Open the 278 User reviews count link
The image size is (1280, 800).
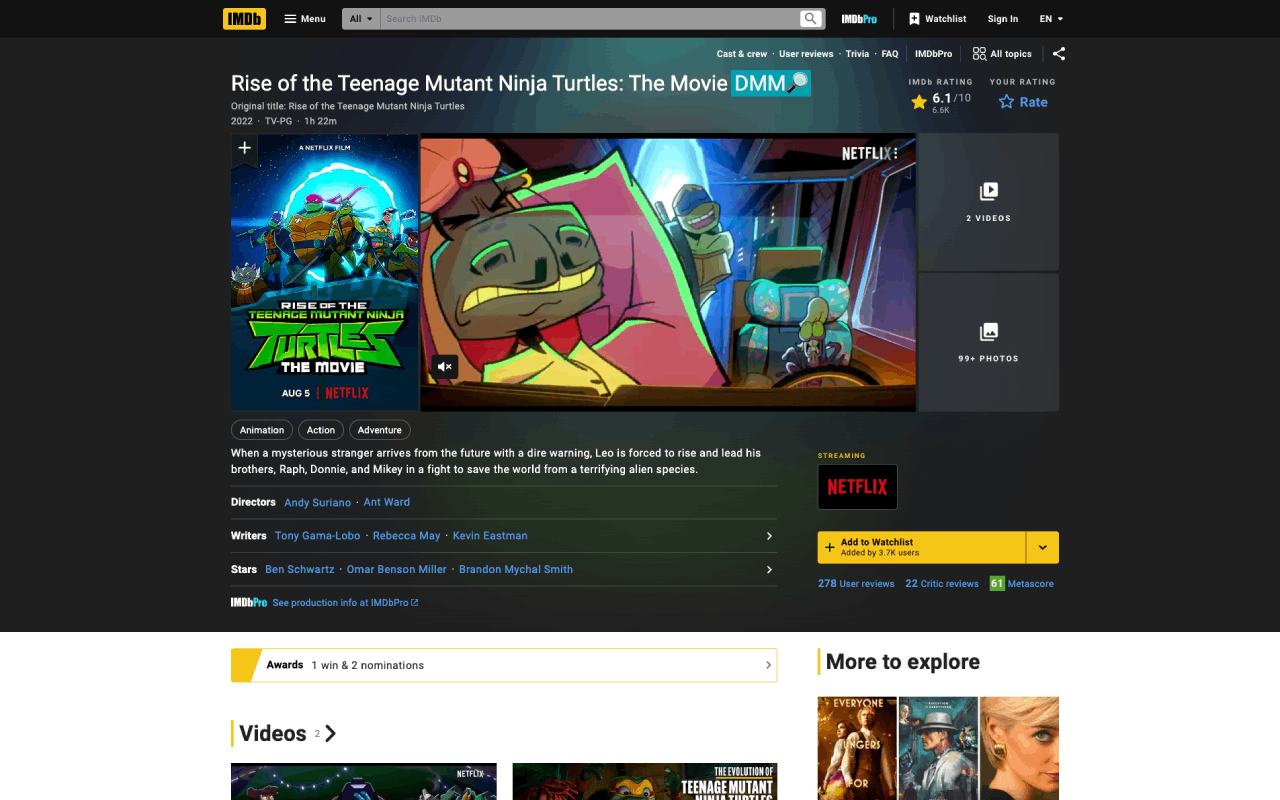pyautogui.click(x=856, y=584)
